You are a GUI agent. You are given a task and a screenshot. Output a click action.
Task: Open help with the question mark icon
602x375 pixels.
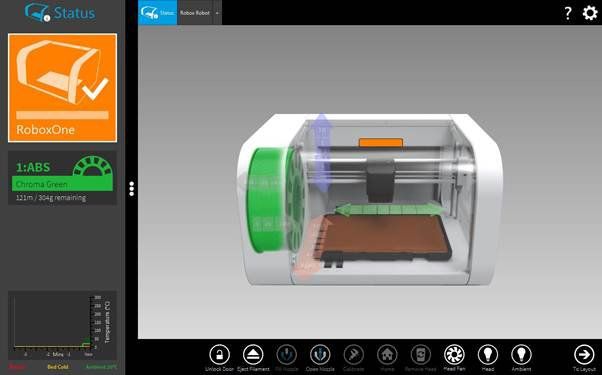click(568, 13)
